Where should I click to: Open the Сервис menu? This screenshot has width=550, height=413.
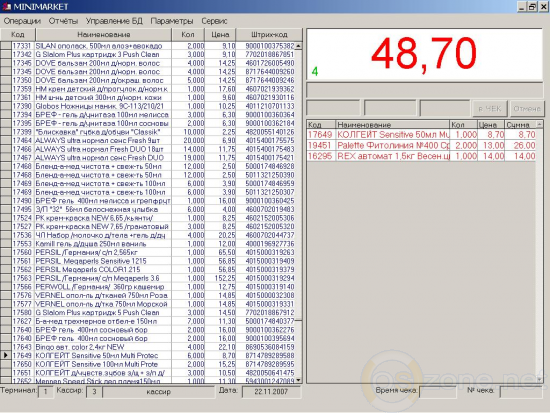(x=214, y=21)
